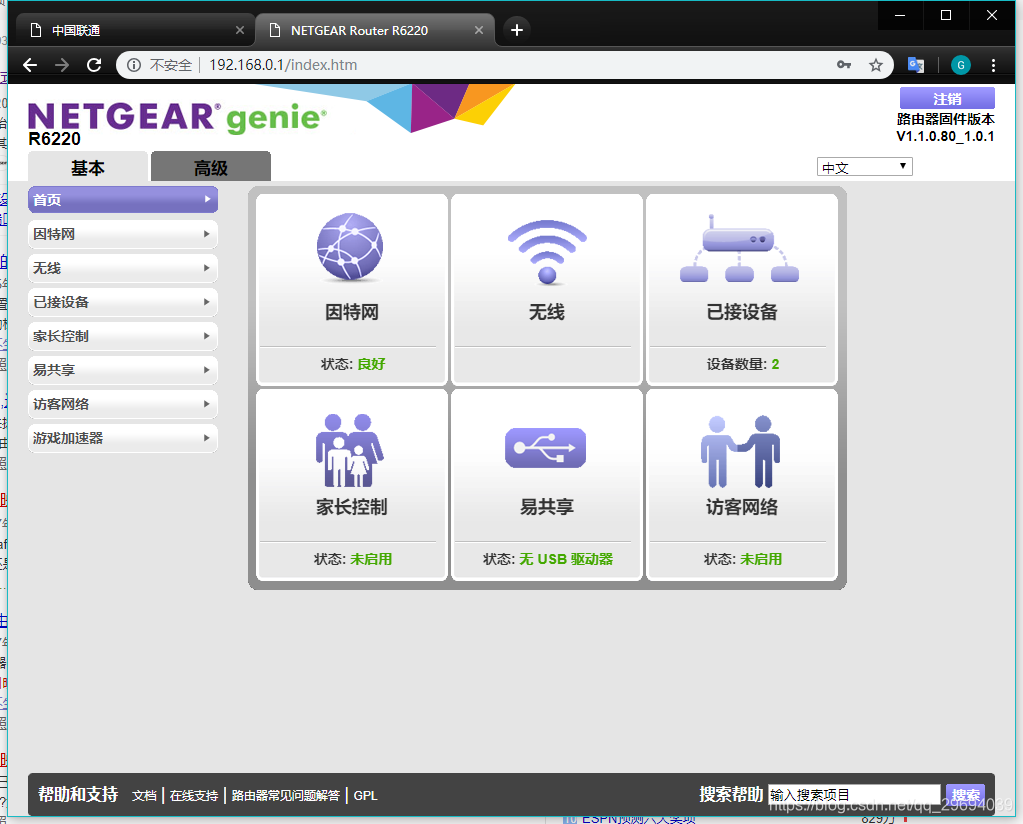Click the 无 USB 驱动器 status text
This screenshot has height=824, width=1023.
[566, 559]
